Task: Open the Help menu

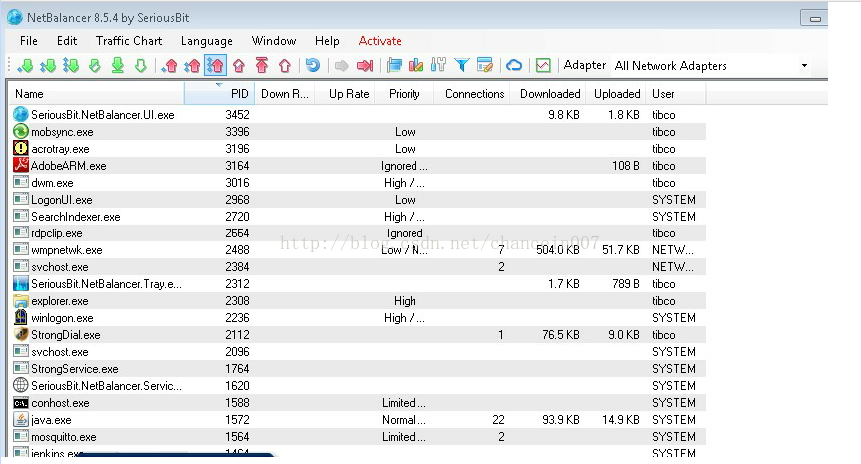Action: [327, 41]
